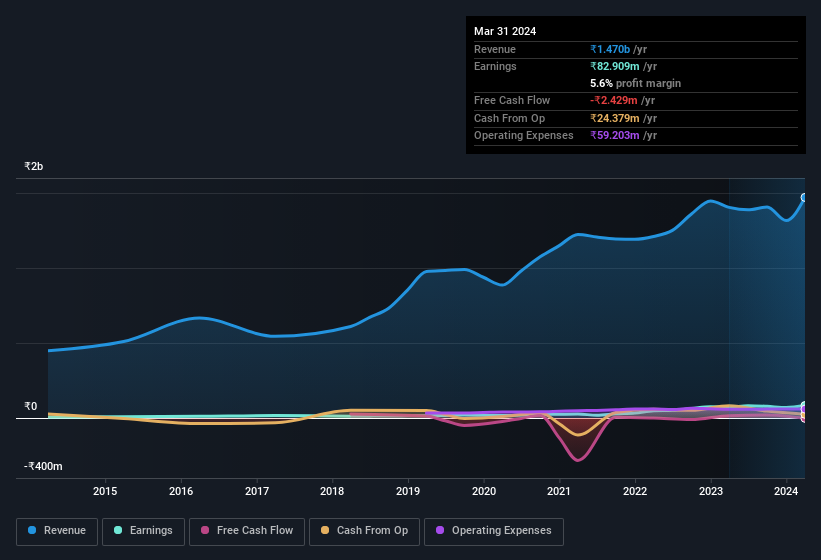Click the teal dot beside Earnings legend
The image size is (821, 560).
119,531
